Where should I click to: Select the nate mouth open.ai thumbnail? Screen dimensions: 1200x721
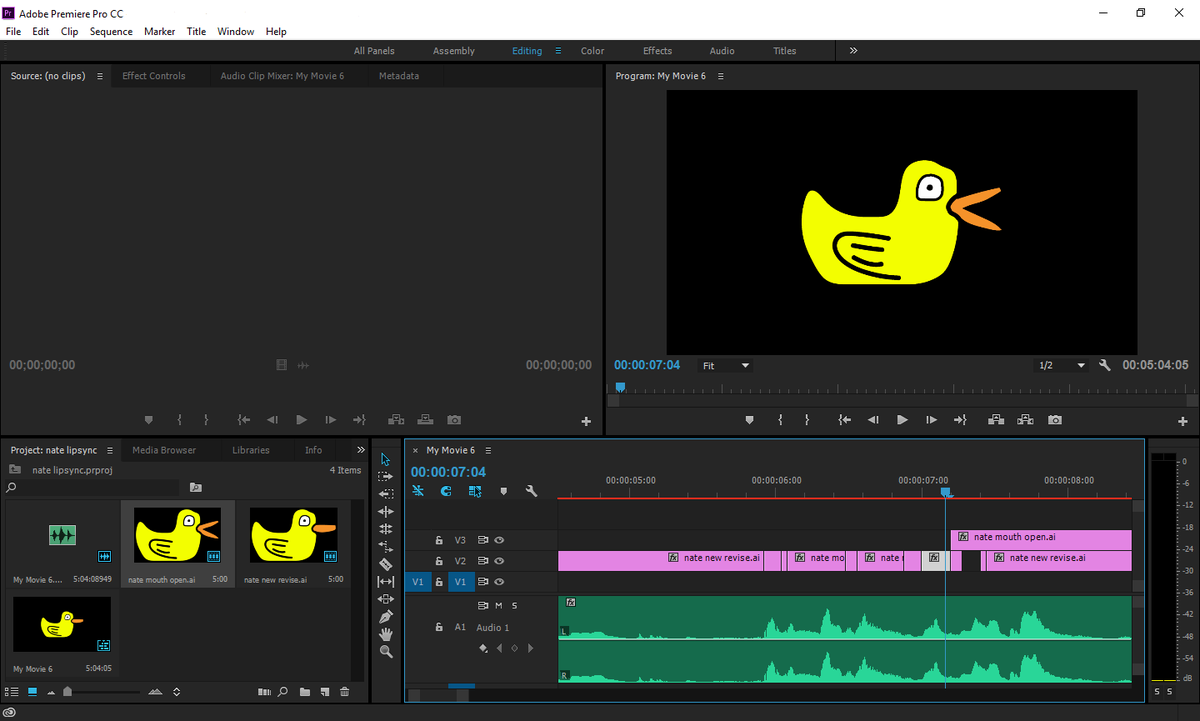[177, 535]
